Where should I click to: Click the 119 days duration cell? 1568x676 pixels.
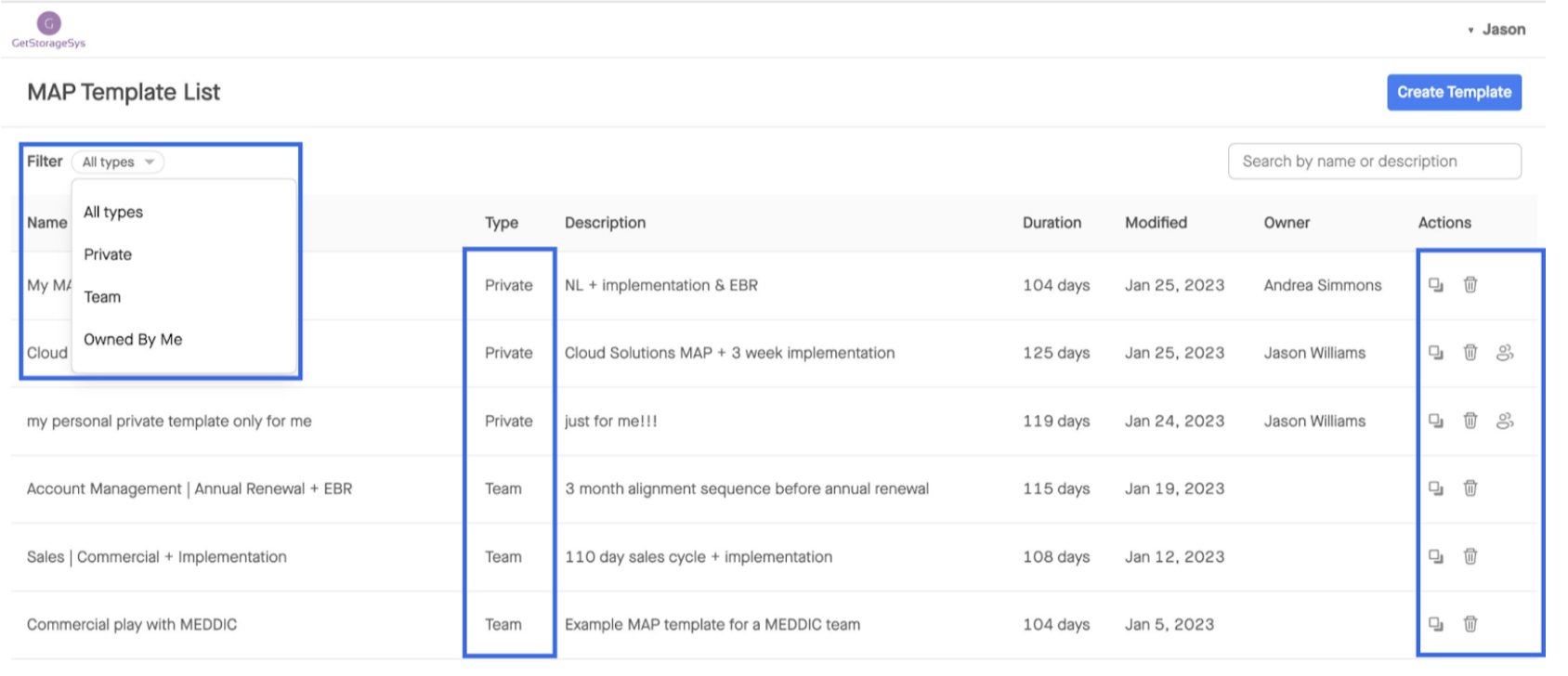[x=1056, y=421]
